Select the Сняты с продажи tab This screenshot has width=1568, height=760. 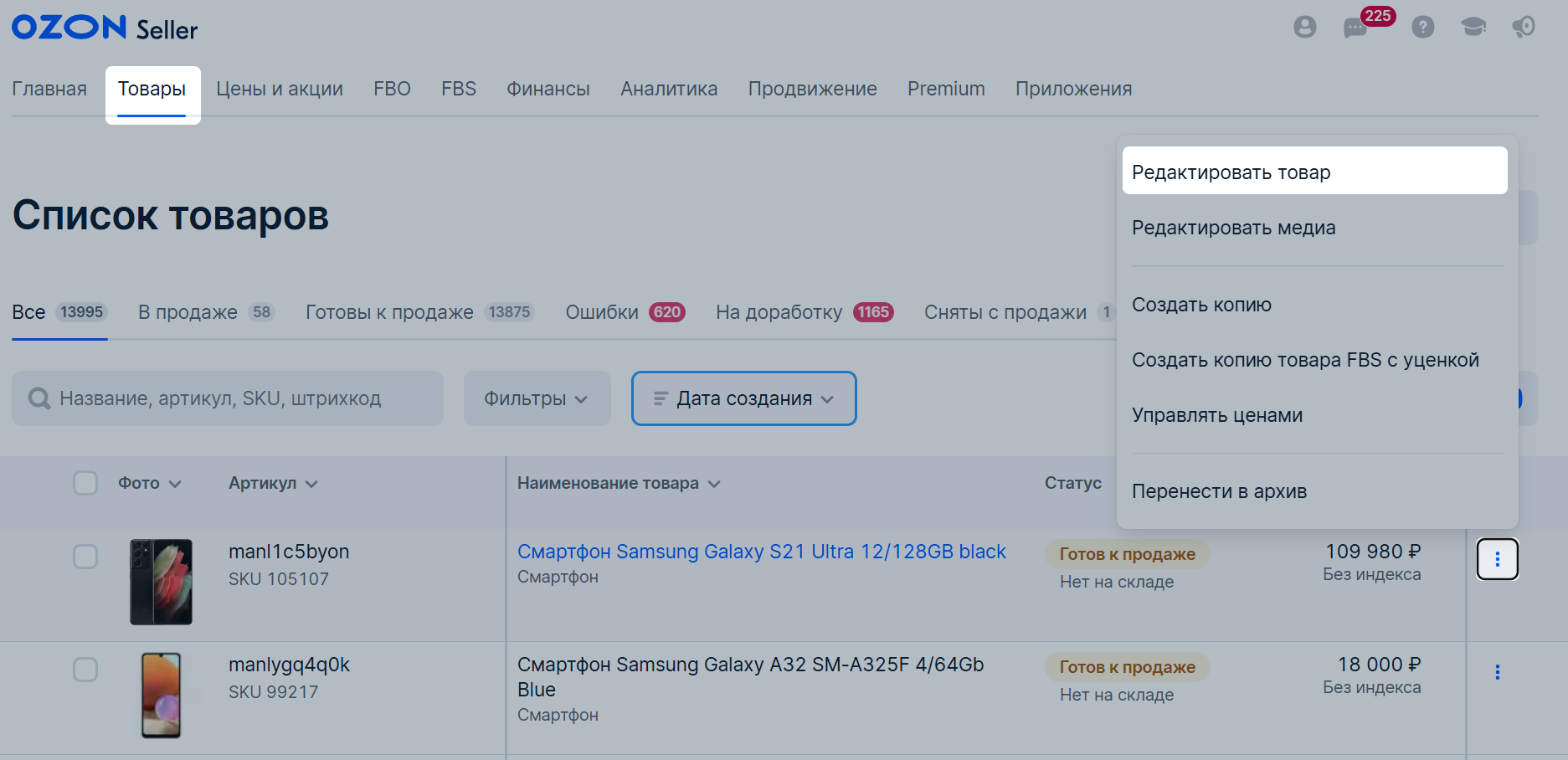(1020, 312)
